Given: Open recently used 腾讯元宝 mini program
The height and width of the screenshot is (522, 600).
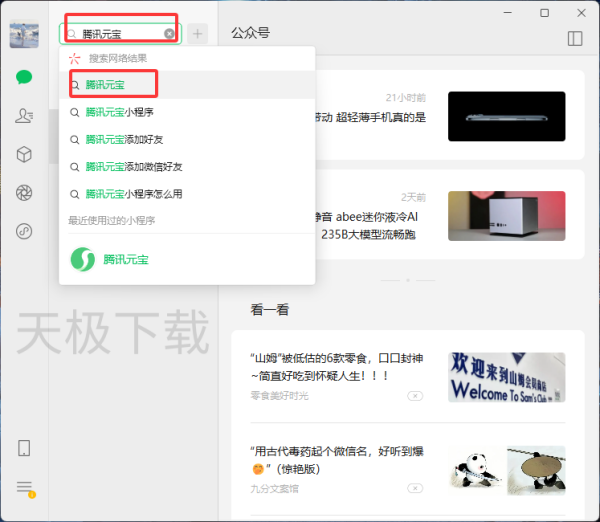Looking at the screenshot, I should (110, 259).
